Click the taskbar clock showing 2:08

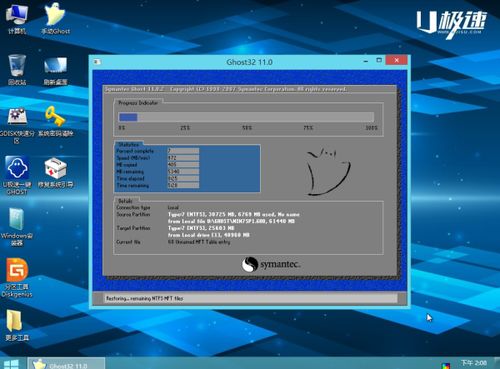click(x=474, y=363)
